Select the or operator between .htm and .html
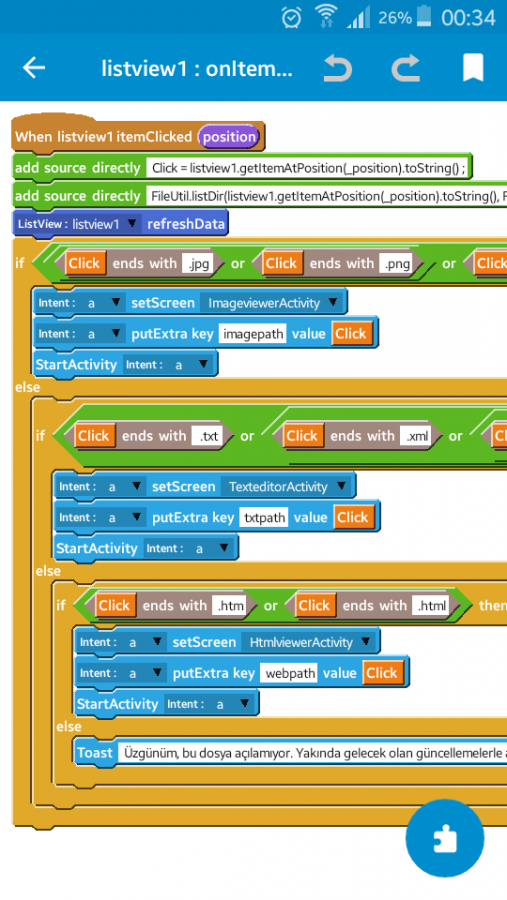 click(270, 606)
